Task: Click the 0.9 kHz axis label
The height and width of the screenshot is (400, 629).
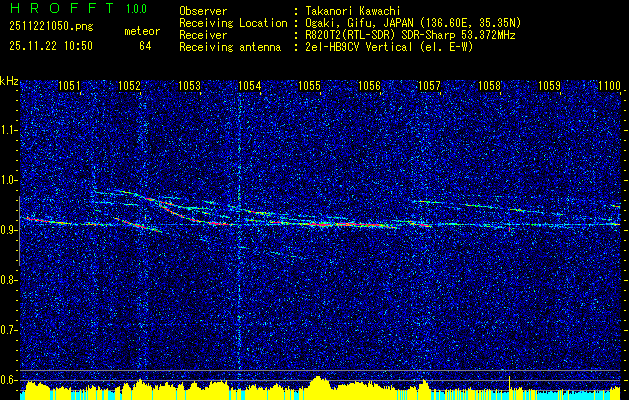Action: click(x=8, y=230)
